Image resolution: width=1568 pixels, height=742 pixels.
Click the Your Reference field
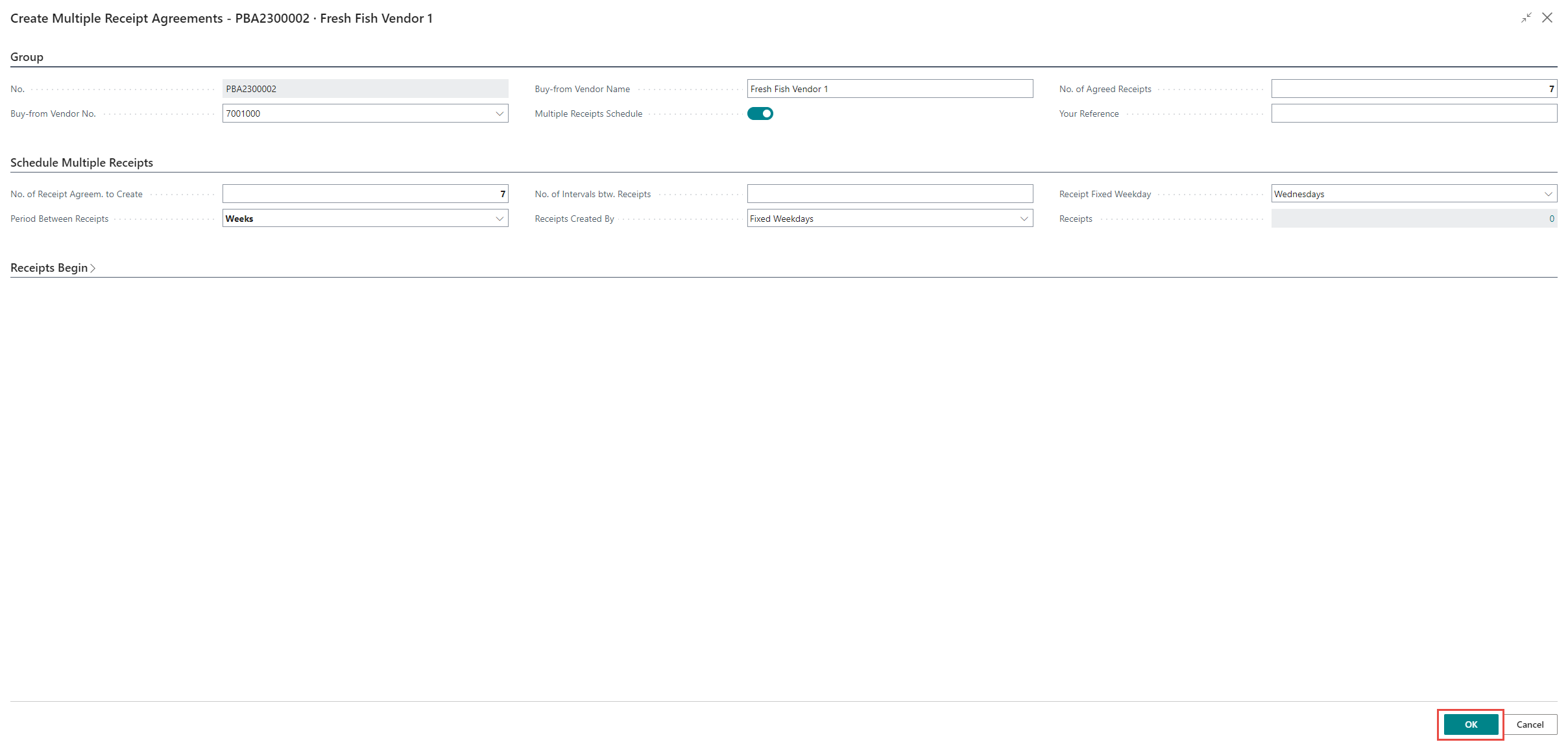(1413, 114)
